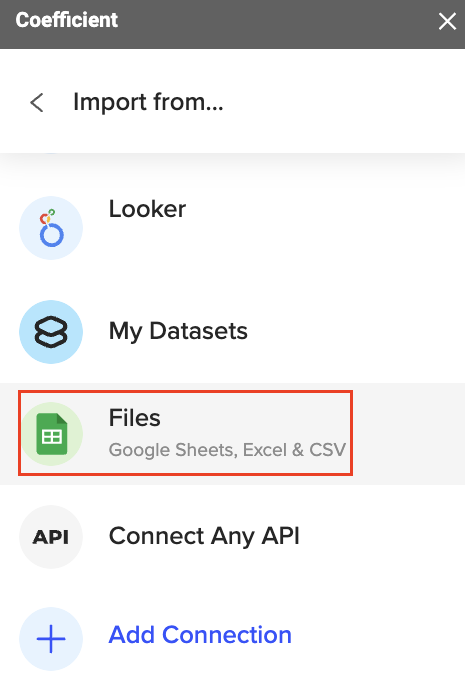
Task: Click the gray highlighted area beside Files
Action: 408,434
